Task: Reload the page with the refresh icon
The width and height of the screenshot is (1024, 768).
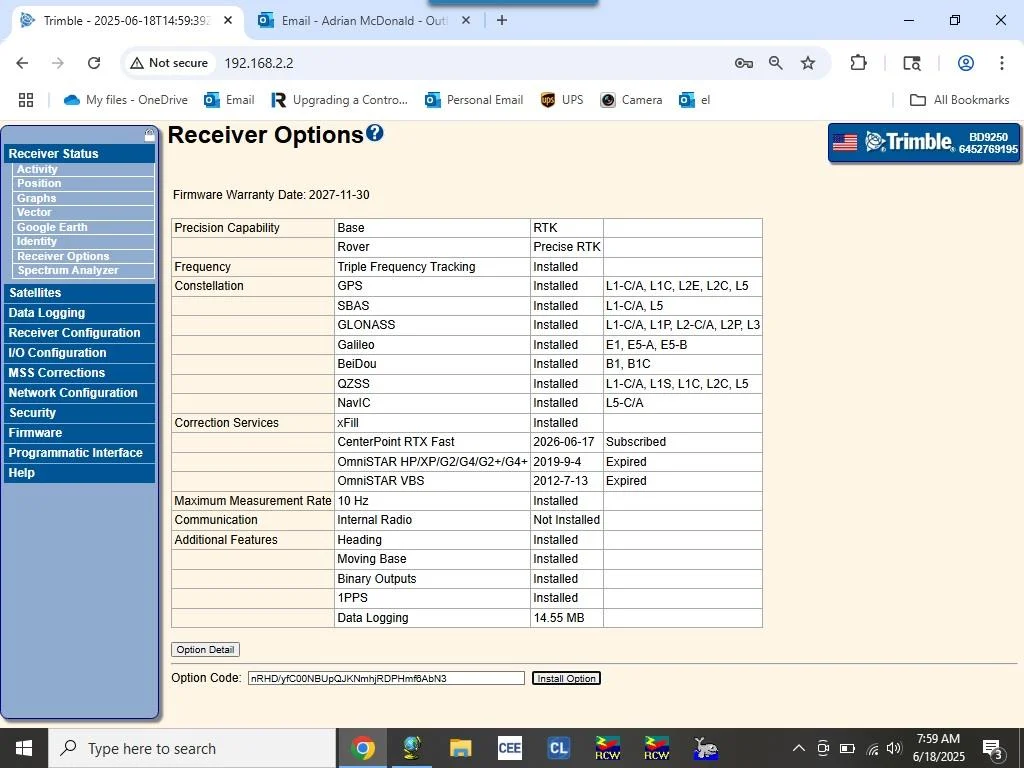Action: [x=94, y=63]
